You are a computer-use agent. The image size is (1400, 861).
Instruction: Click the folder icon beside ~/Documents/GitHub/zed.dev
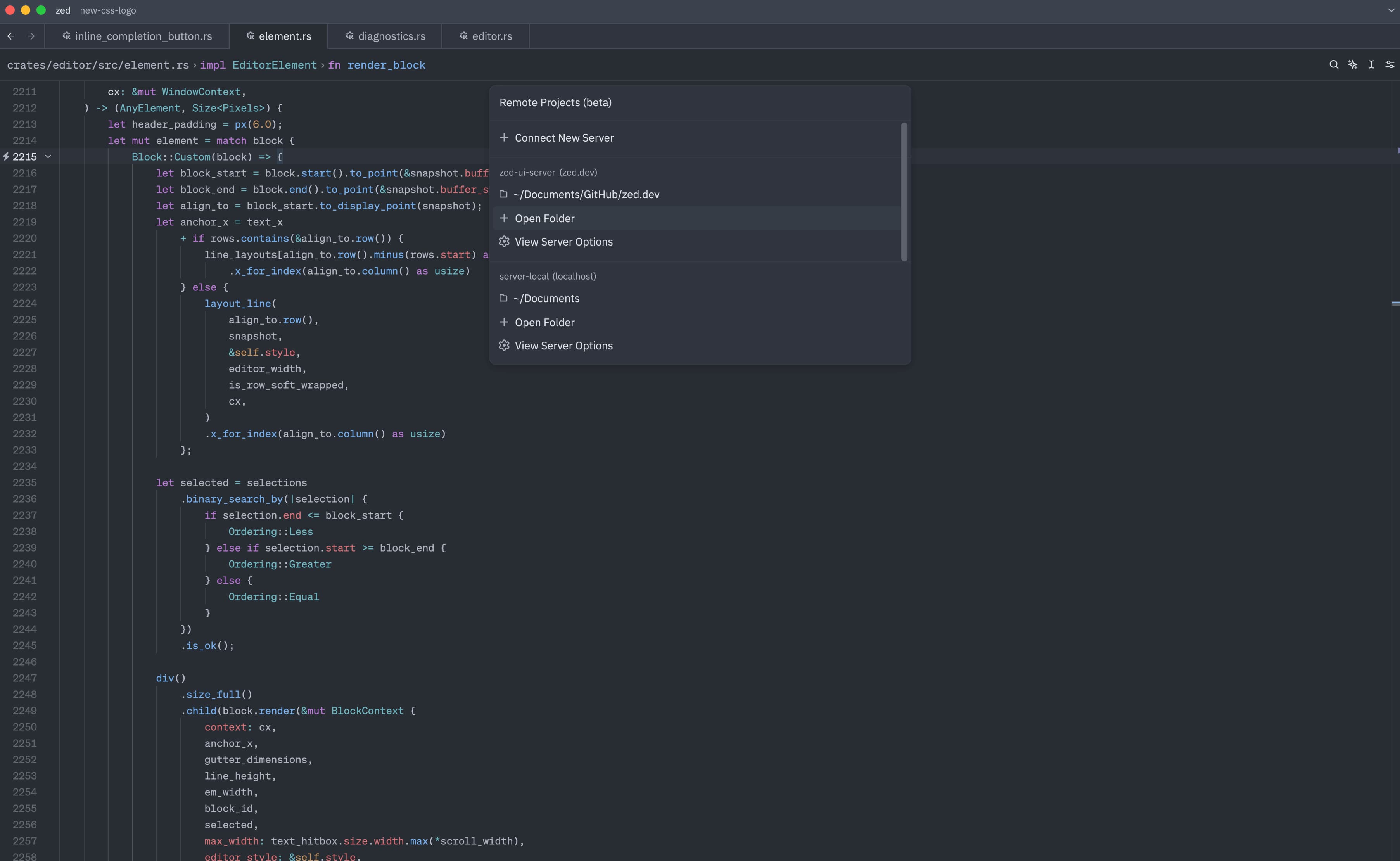(504, 194)
